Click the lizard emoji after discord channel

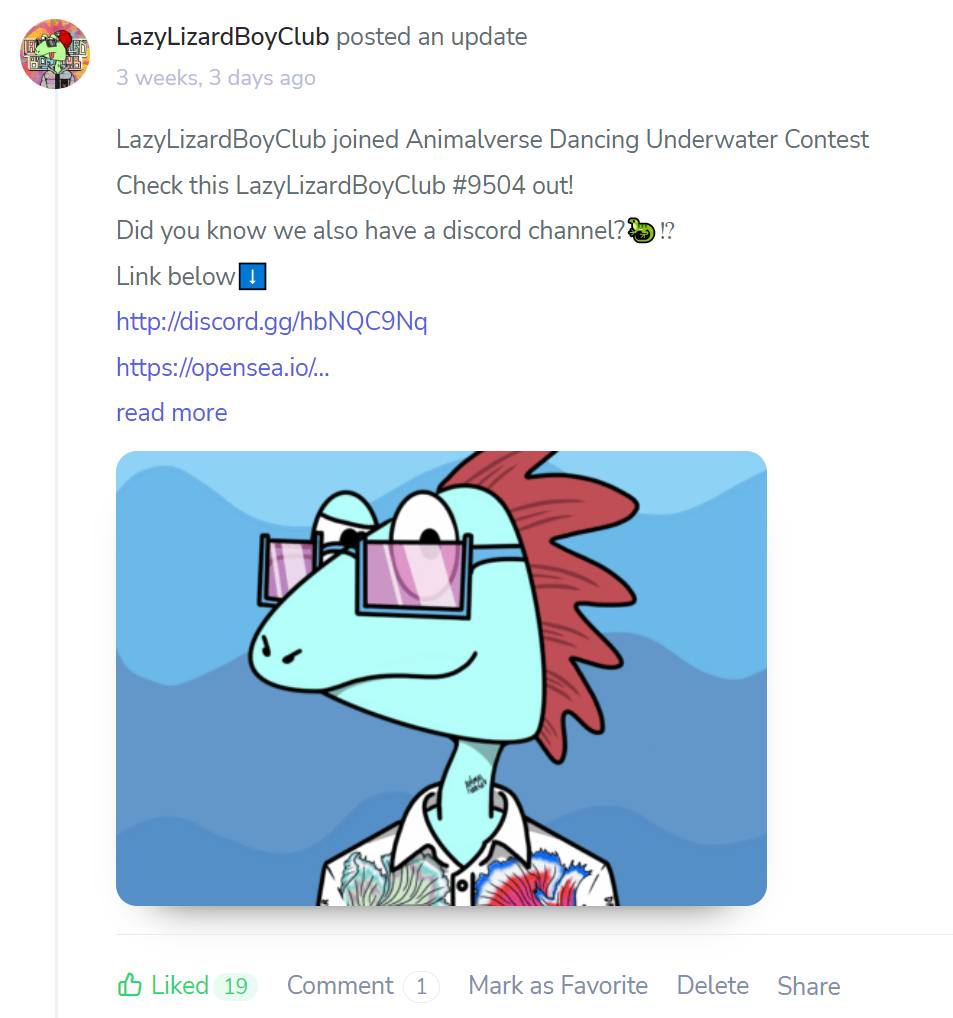point(641,230)
